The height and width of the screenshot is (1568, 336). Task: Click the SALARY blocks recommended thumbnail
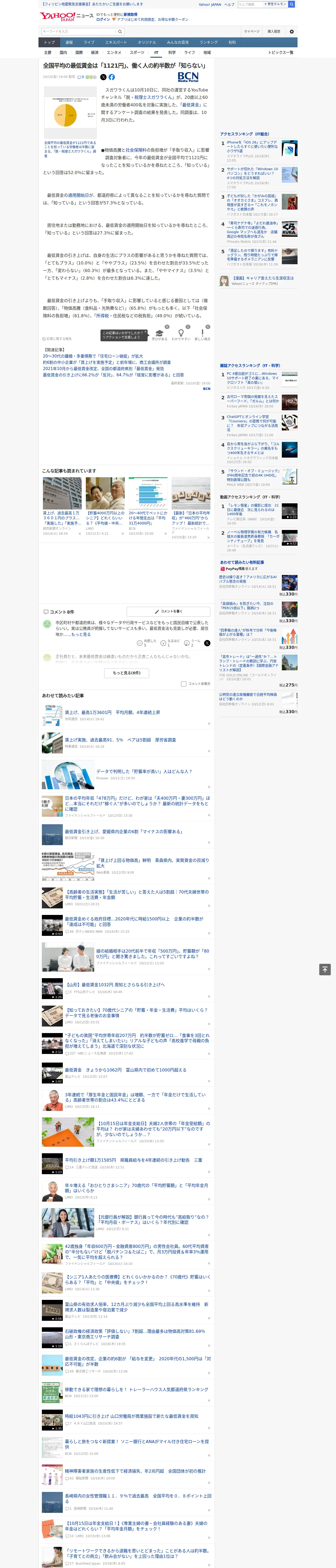click(x=191, y=494)
